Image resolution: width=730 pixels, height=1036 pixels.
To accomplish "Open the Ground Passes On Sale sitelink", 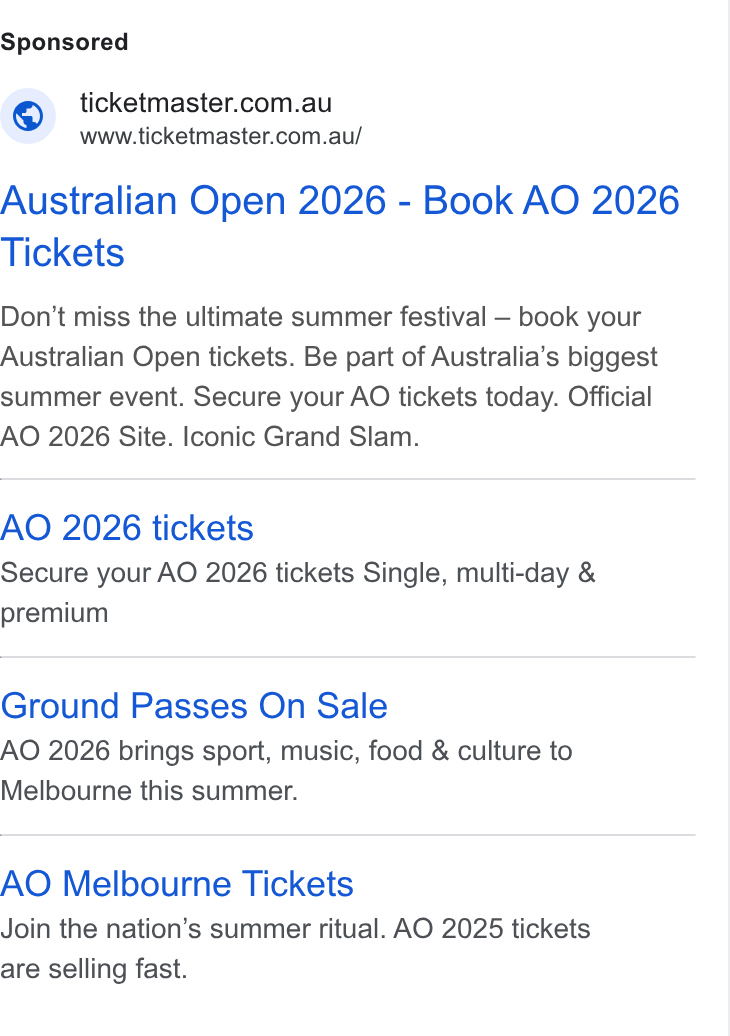I will [194, 706].
